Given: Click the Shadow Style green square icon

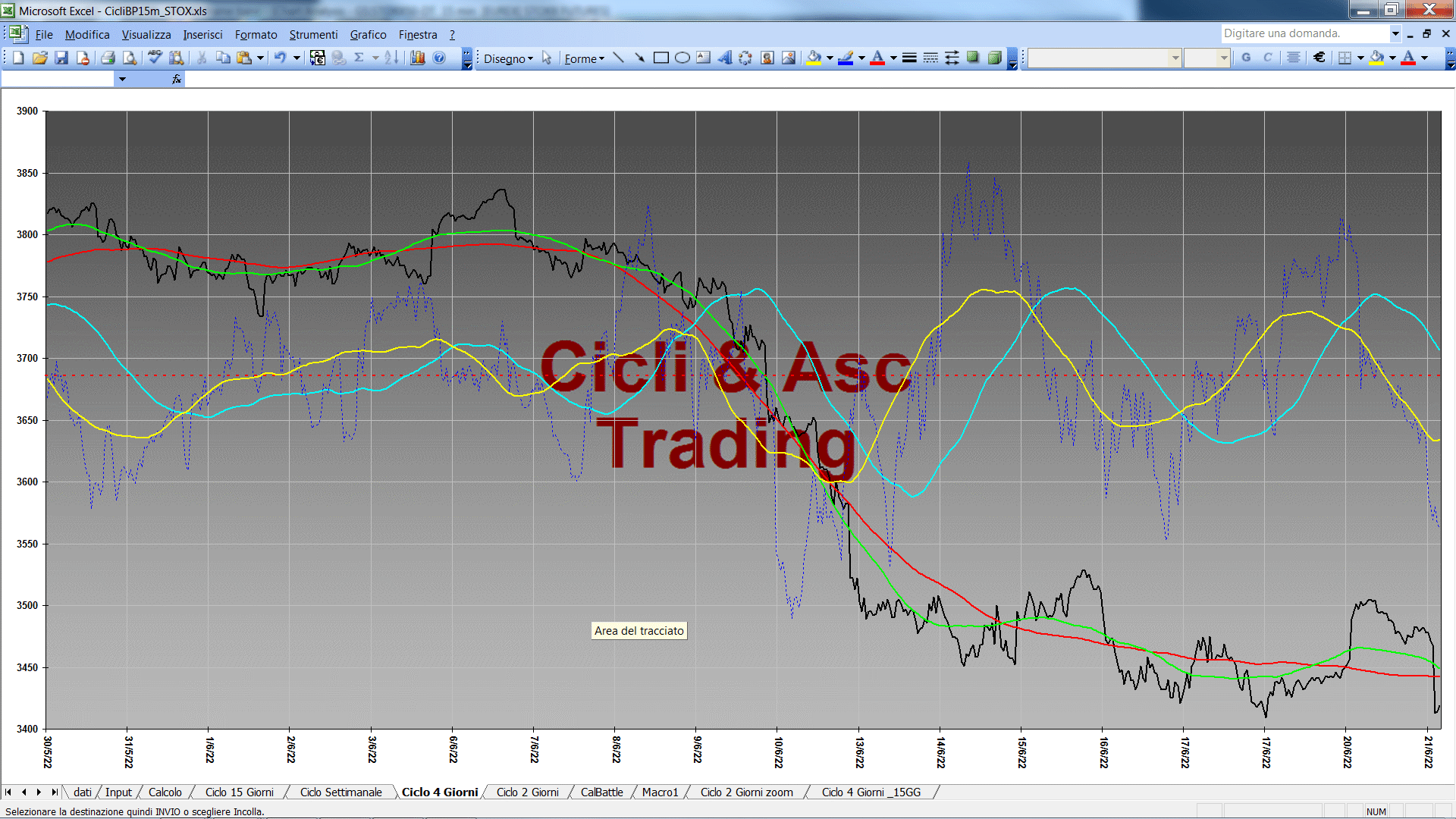Looking at the screenshot, I should [973, 58].
